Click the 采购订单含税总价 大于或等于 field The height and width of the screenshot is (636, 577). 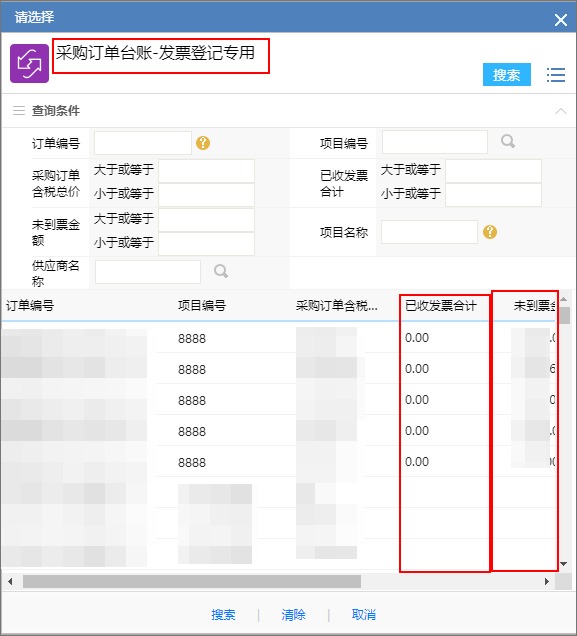coord(206,171)
